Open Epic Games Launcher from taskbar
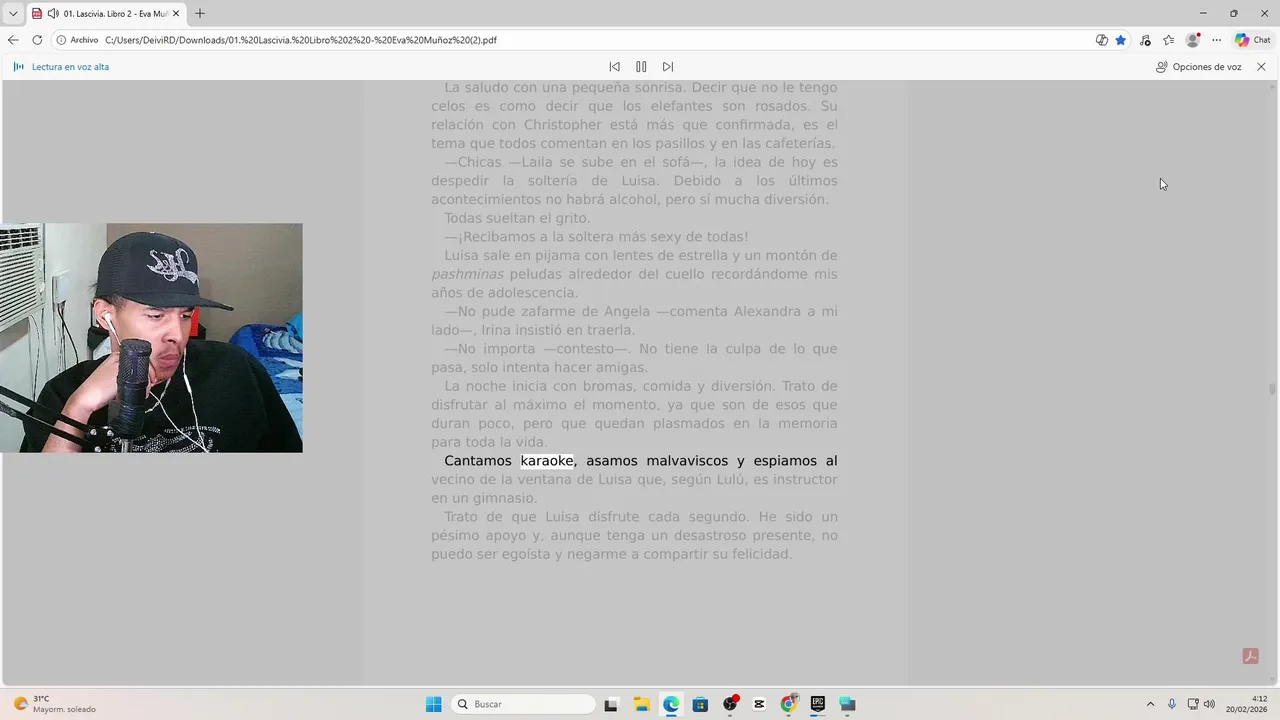The image size is (1280, 720). 818,704
